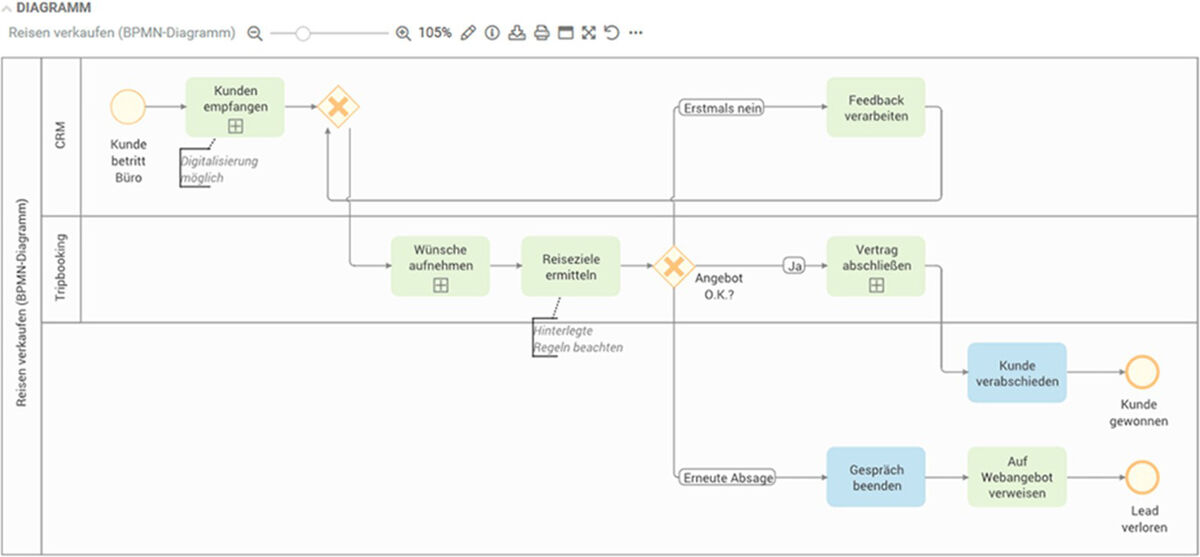
Task: Expand subprocess marker in 'Kunden empfangen'
Action: (x=235, y=126)
